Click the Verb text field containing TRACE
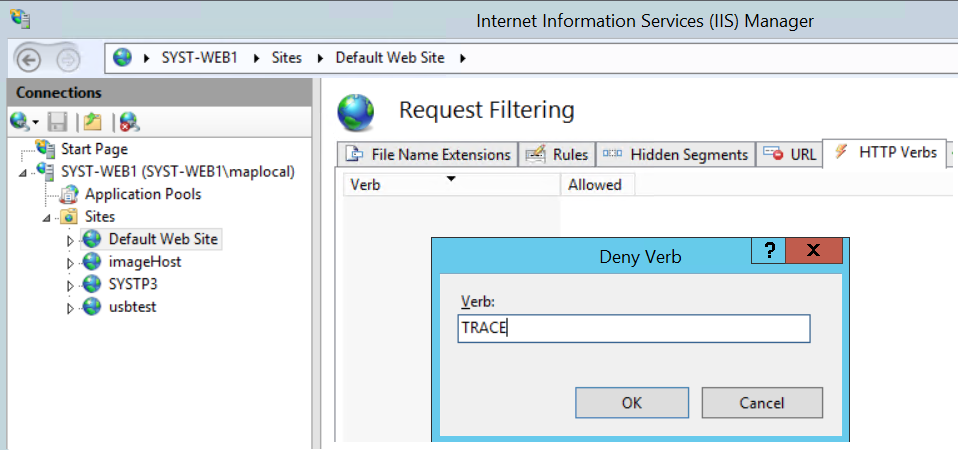The height and width of the screenshot is (450, 961). click(634, 329)
